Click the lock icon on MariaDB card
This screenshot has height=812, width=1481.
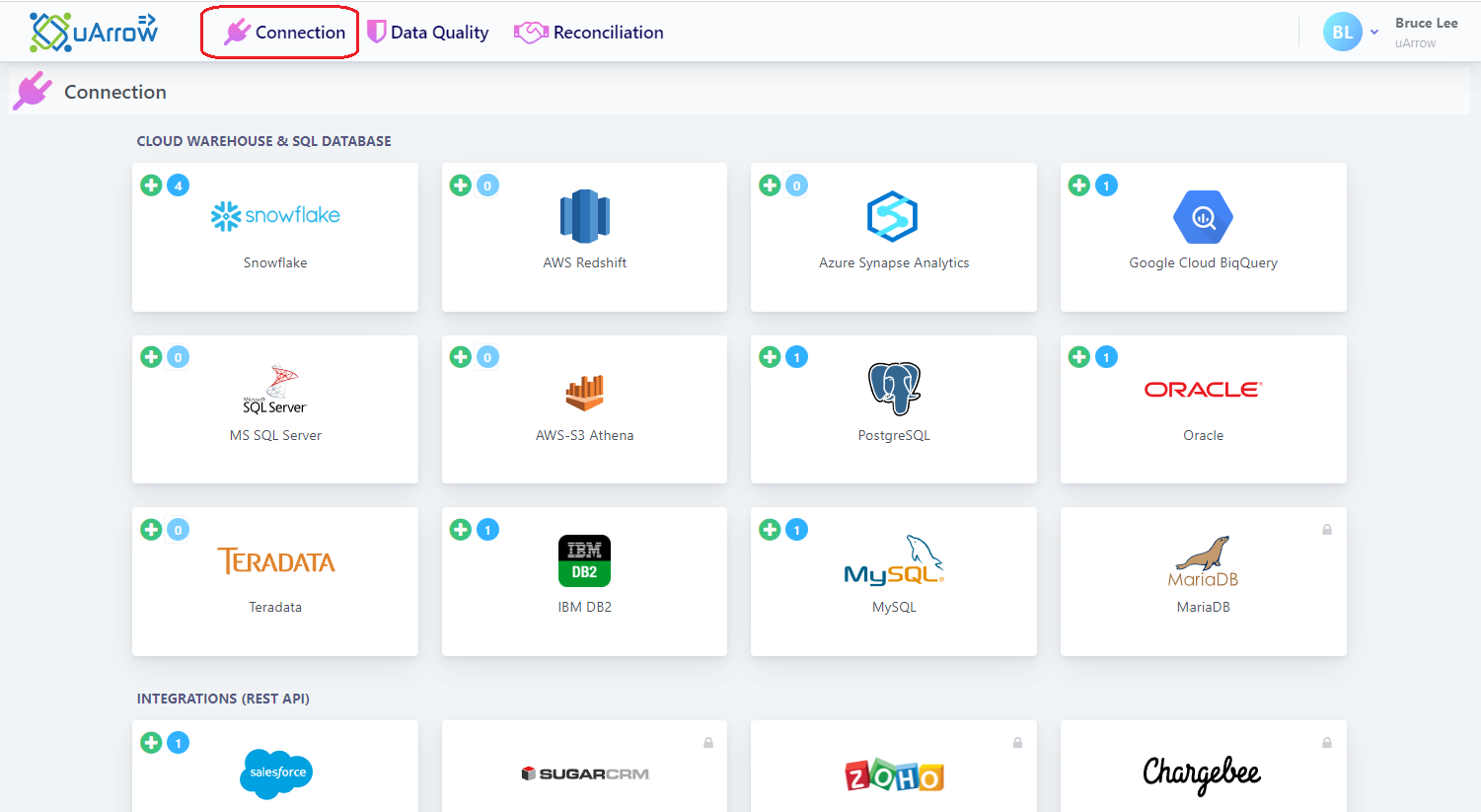coord(1327,530)
